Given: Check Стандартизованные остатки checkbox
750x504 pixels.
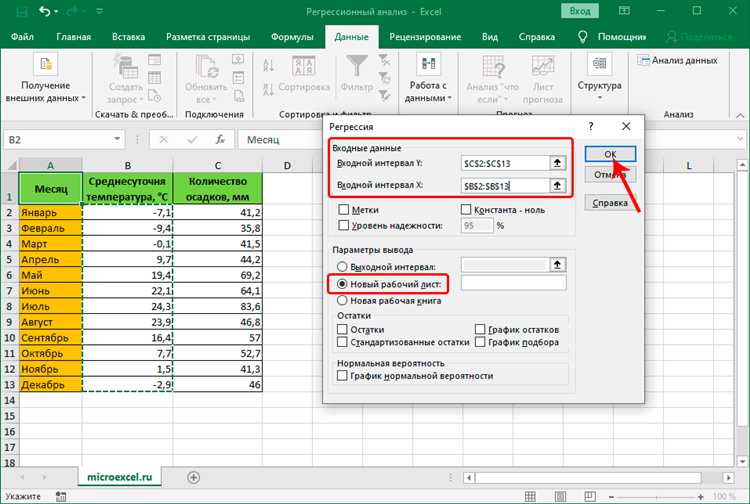Looking at the screenshot, I should 342,342.
